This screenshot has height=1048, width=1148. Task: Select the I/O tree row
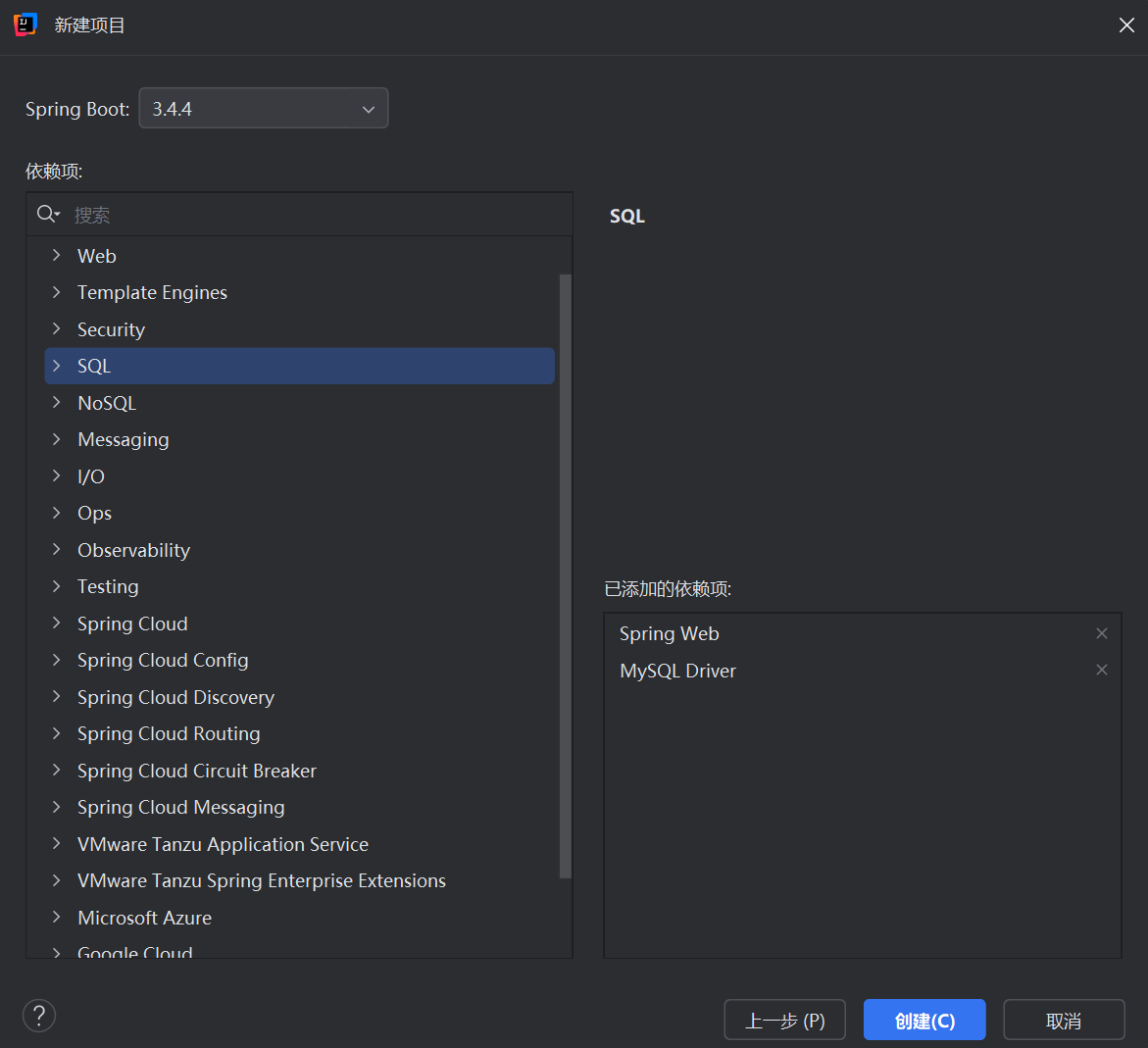click(x=299, y=476)
